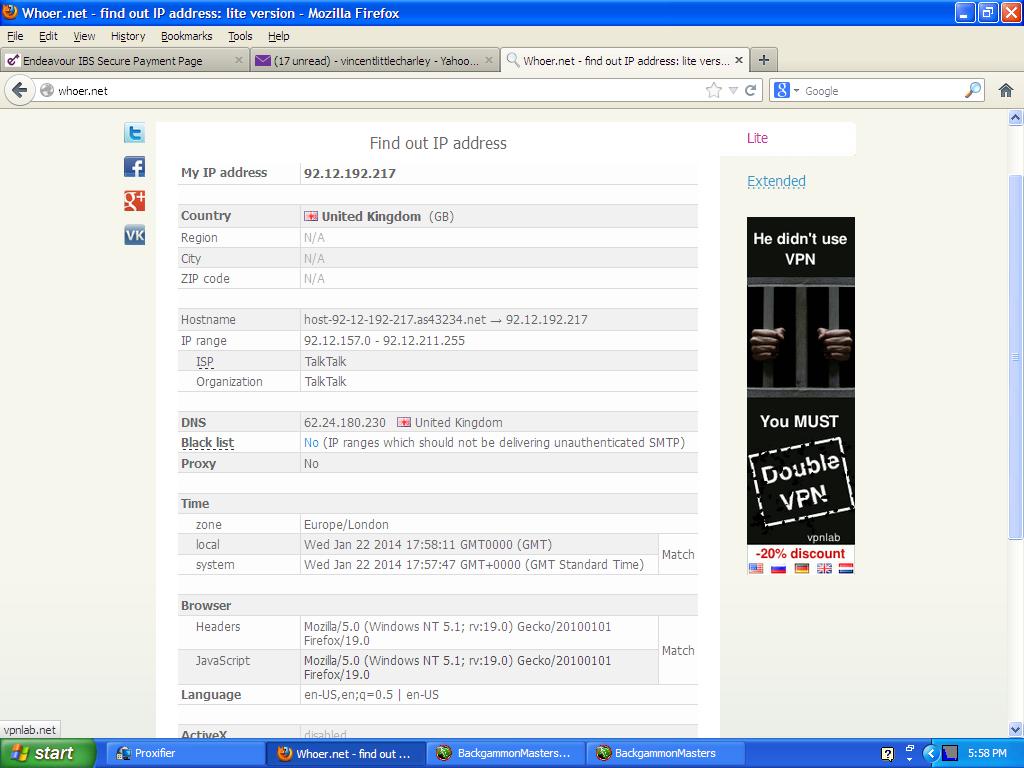The height and width of the screenshot is (768, 1024).
Task: Close the Whoer.net tab
Action: pyautogui.click(x=739, y=60)
